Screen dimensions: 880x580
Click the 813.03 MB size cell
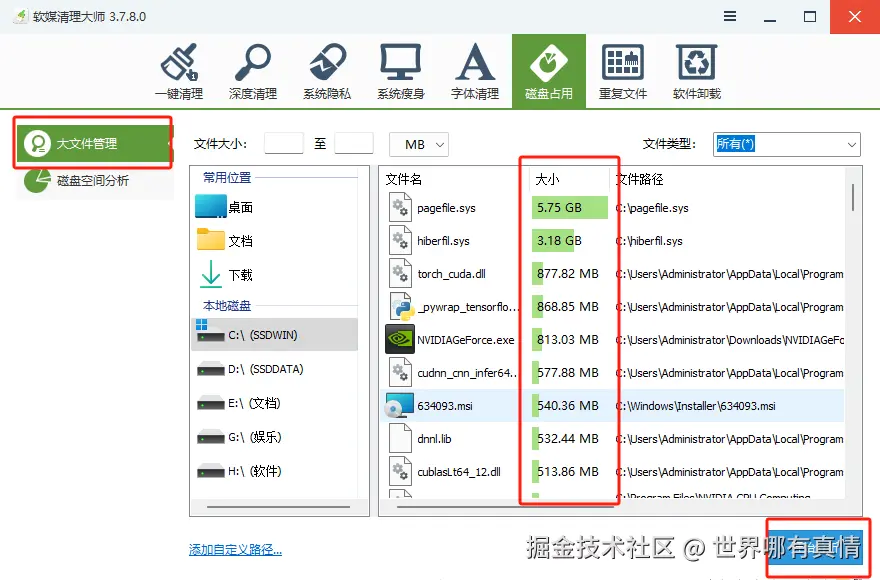(x=570, y=340)
